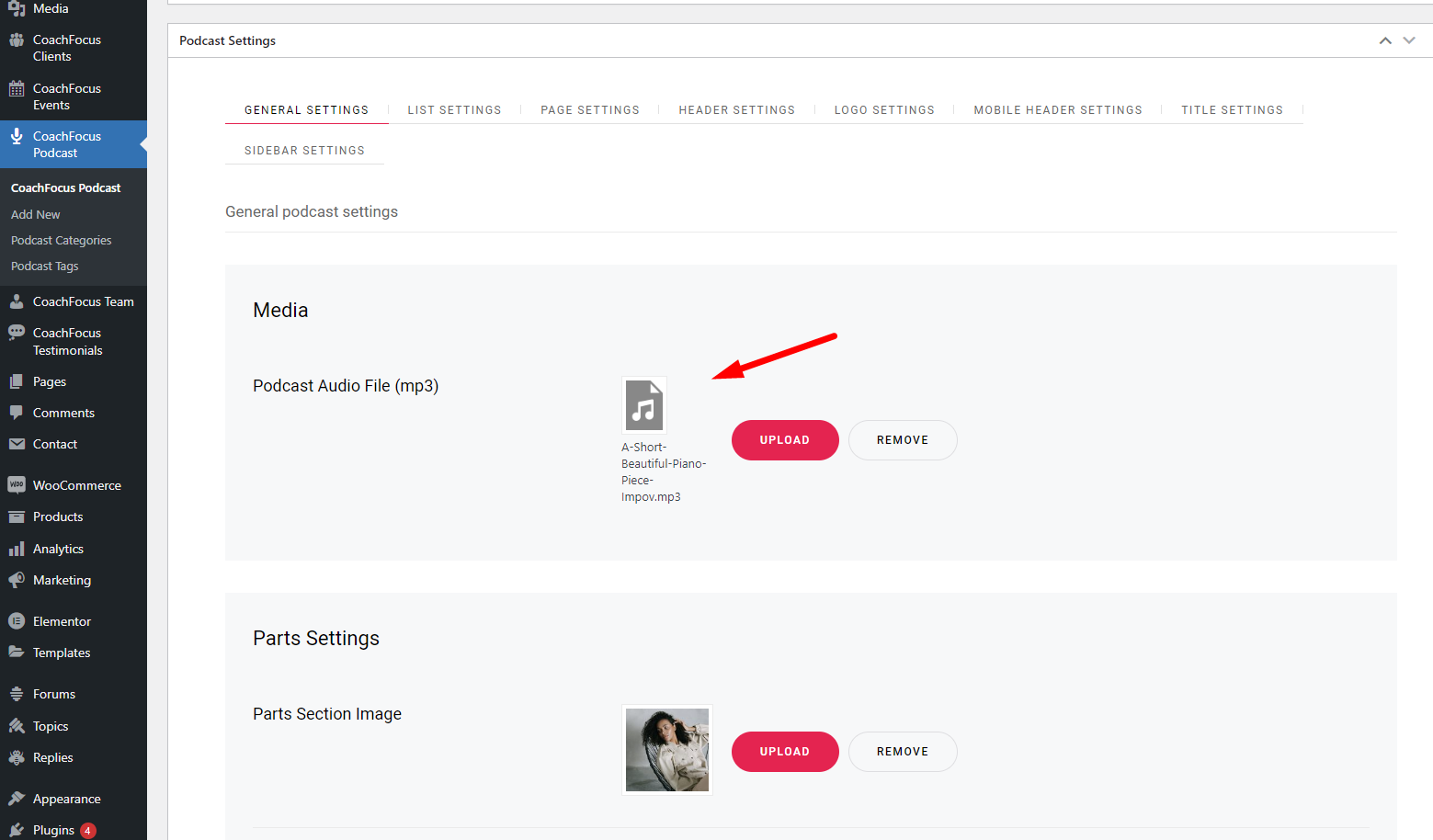1433x840 pixels.
Task: Open Add New podcast link
Action: coord(36,214)
